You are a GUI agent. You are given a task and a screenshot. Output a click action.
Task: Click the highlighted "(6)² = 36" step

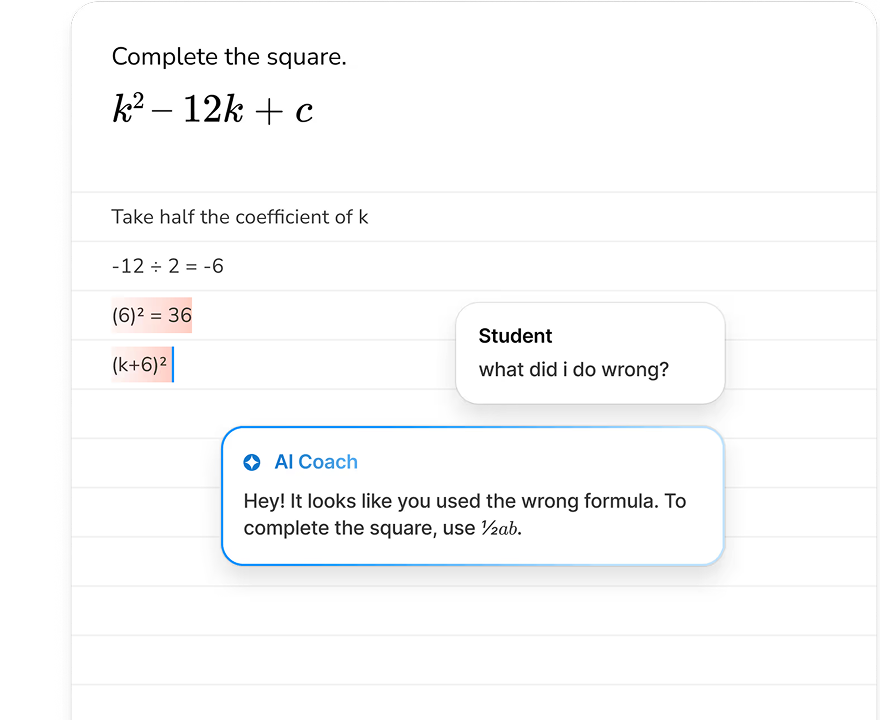[151, 316]
